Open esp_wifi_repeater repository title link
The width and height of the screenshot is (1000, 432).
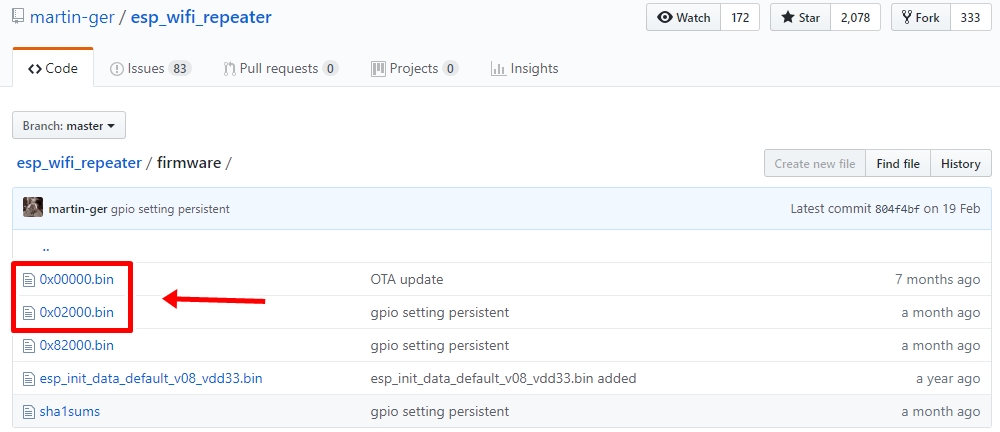201,17
